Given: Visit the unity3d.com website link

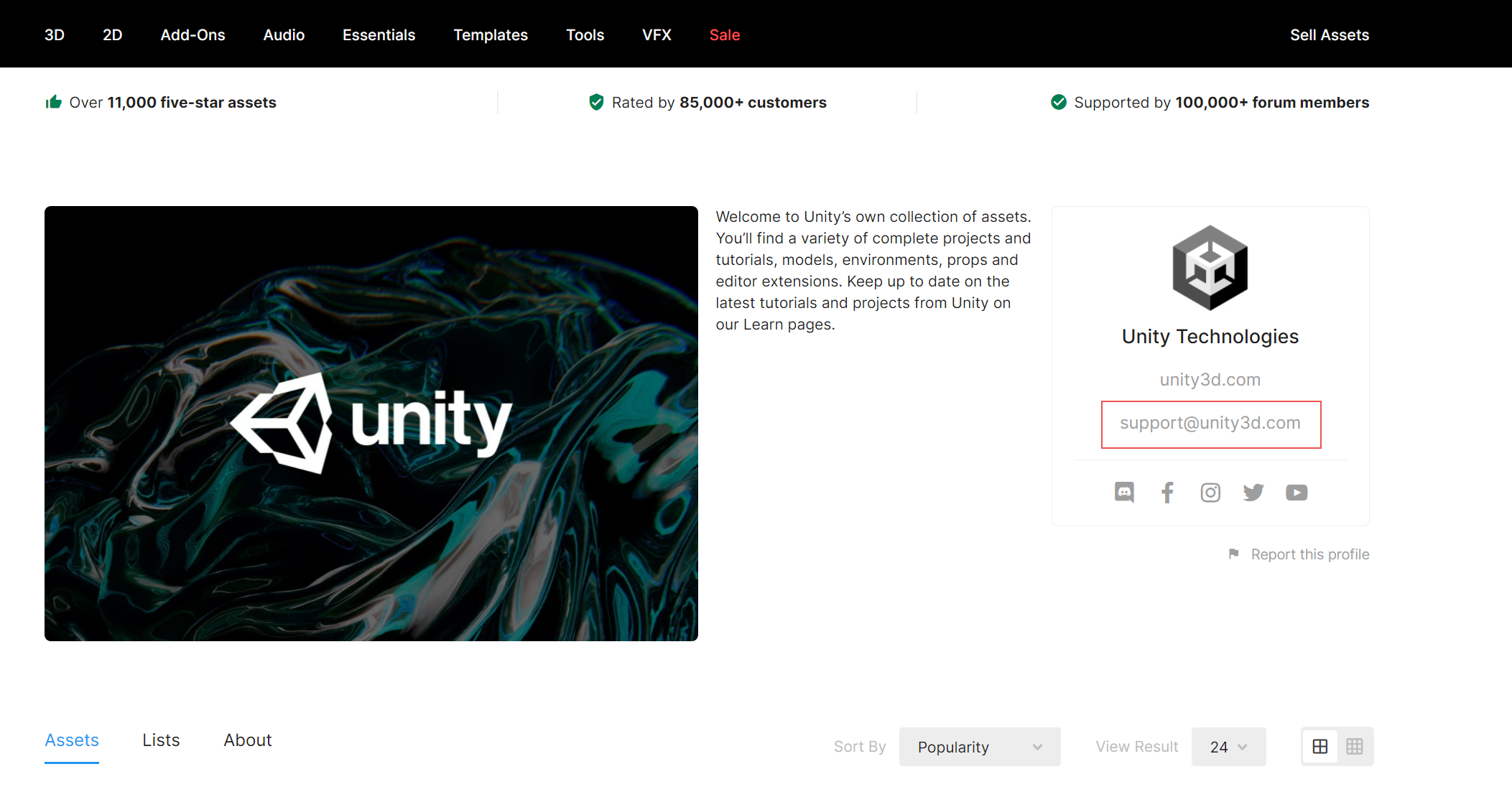Looking at the screenshot, I should [1210, 379].
